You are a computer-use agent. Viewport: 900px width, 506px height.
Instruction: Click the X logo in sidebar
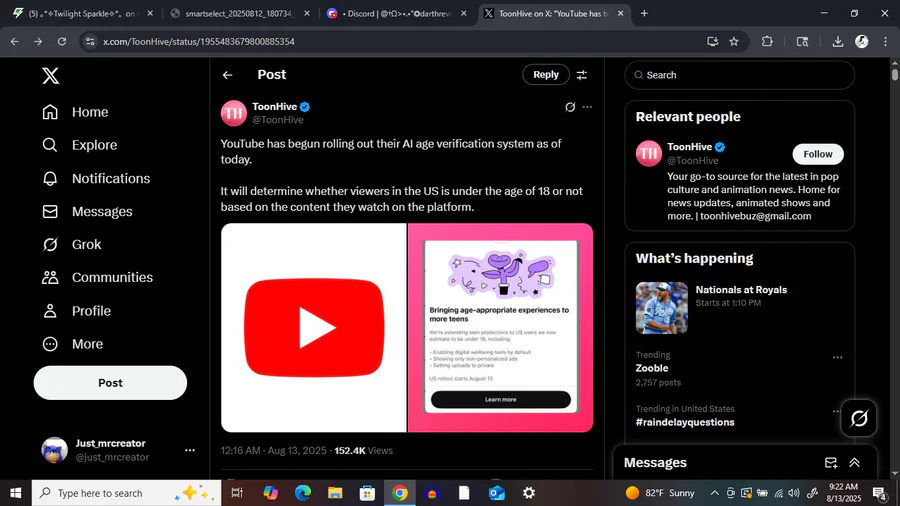(51, 76)
